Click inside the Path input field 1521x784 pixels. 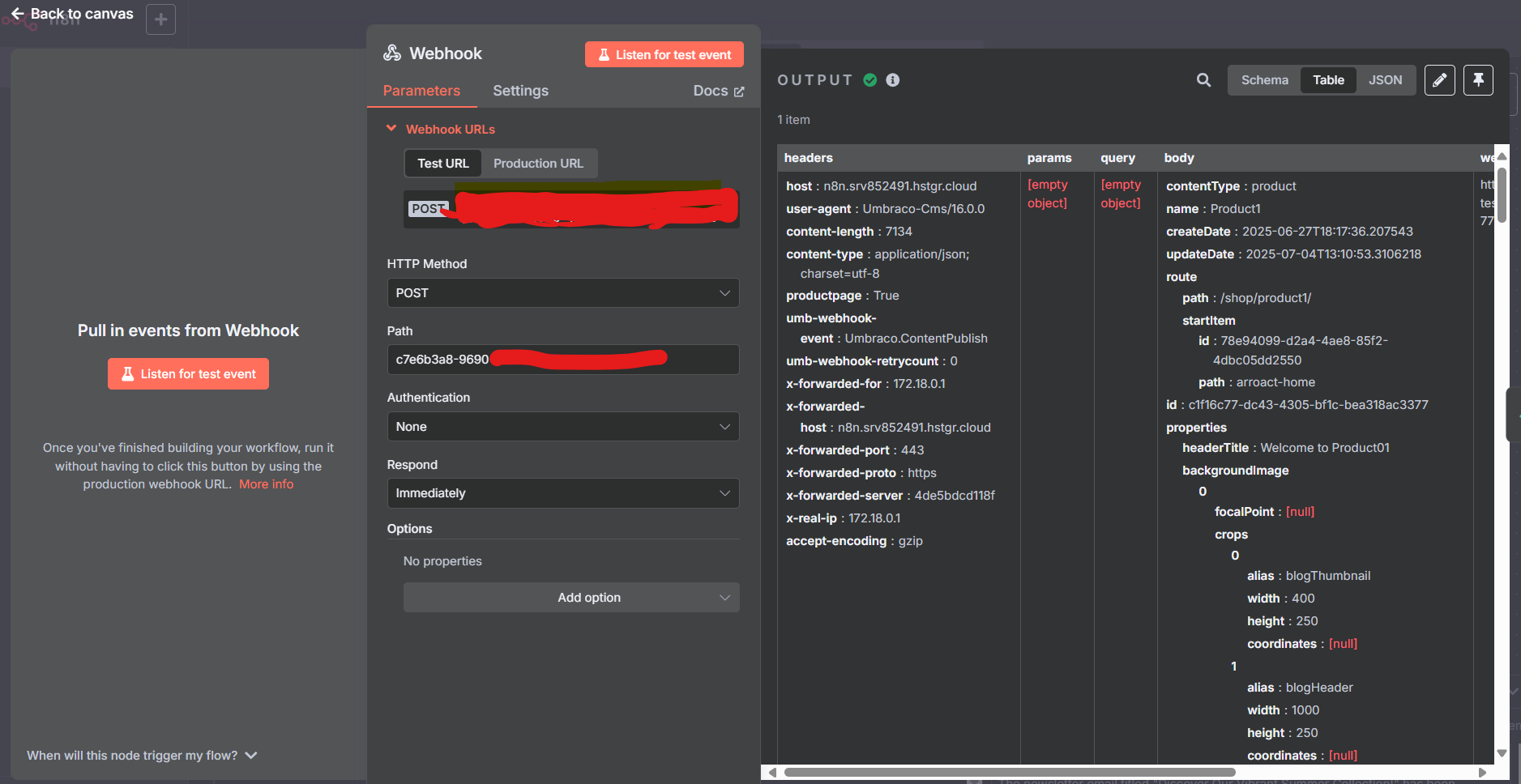(562, 359)
